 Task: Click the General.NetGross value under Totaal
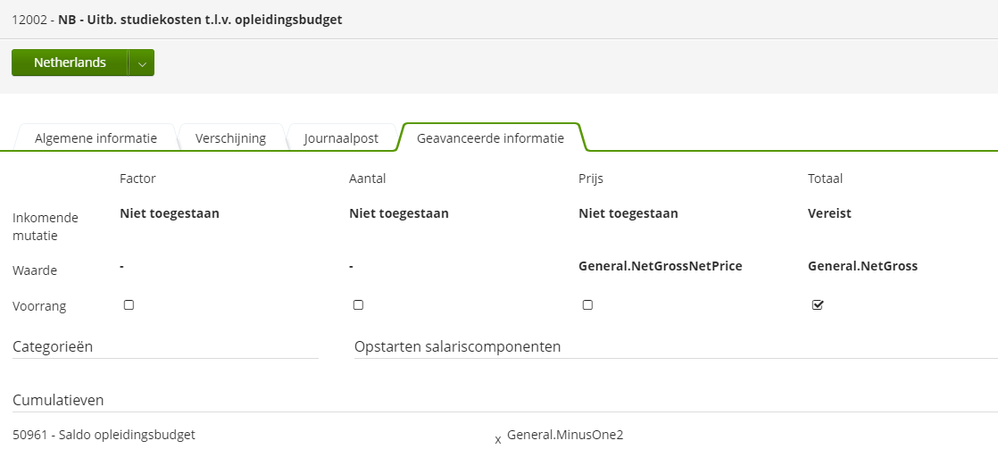click(x=862, y=267)
